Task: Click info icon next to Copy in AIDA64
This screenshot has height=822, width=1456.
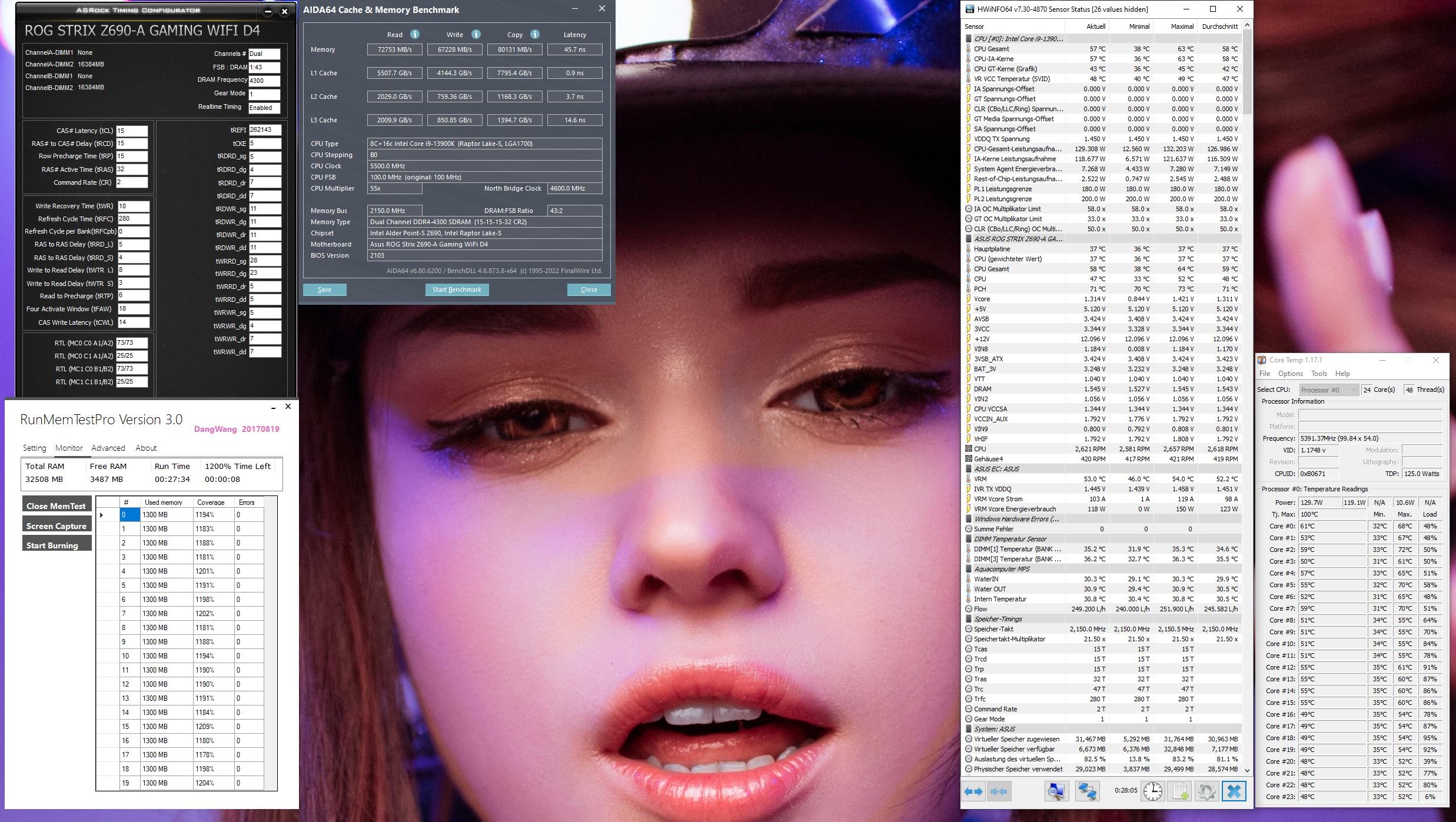Action: point(534,34)
